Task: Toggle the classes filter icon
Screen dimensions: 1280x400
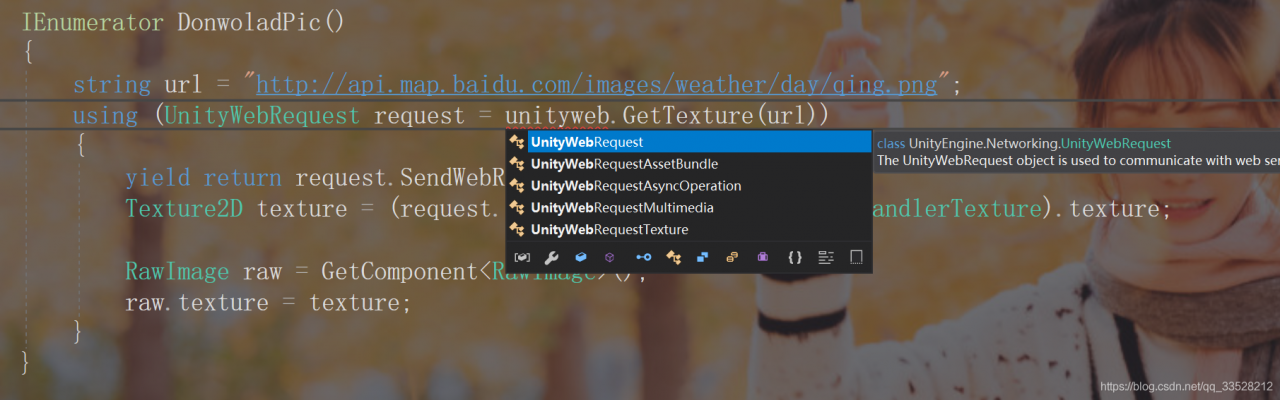Action: click(x=674, y=257)
